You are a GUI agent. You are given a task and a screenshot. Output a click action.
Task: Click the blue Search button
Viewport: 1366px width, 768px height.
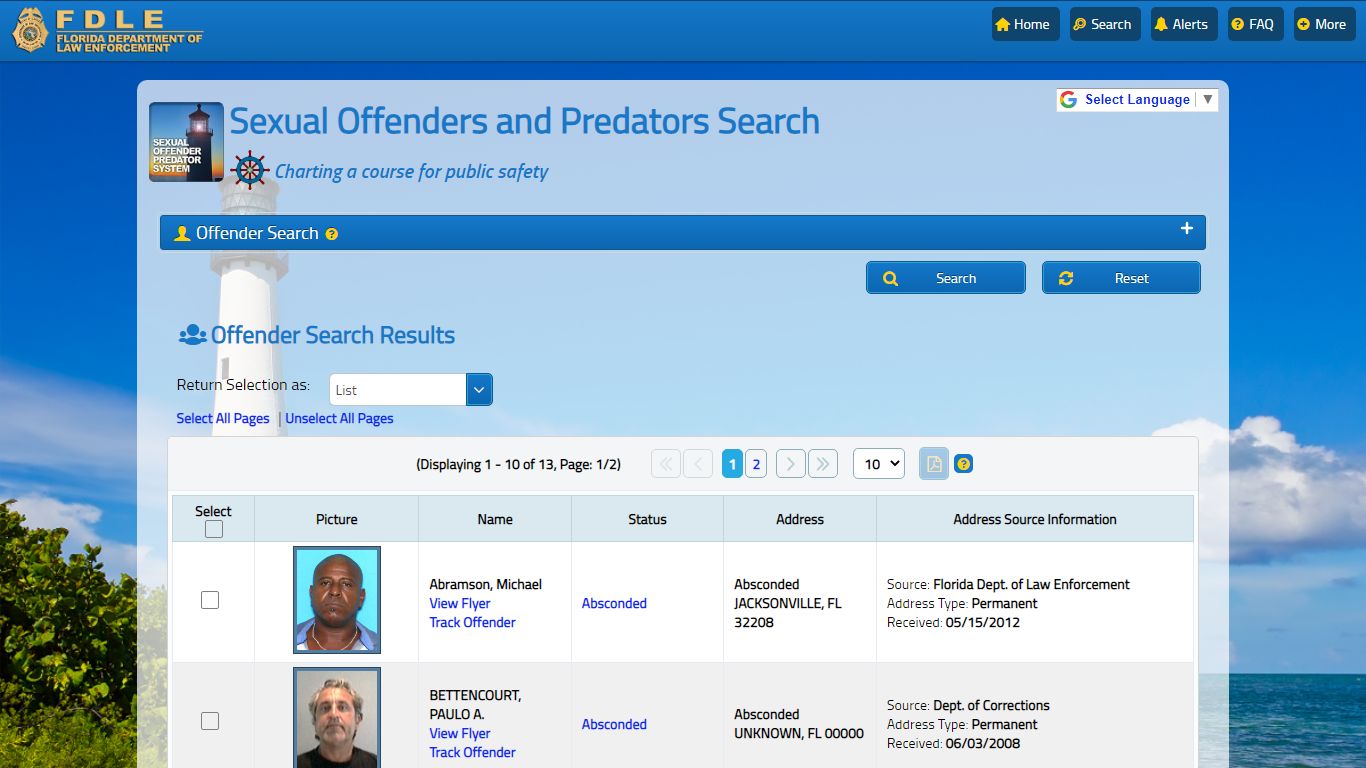(x=945, y=278)
